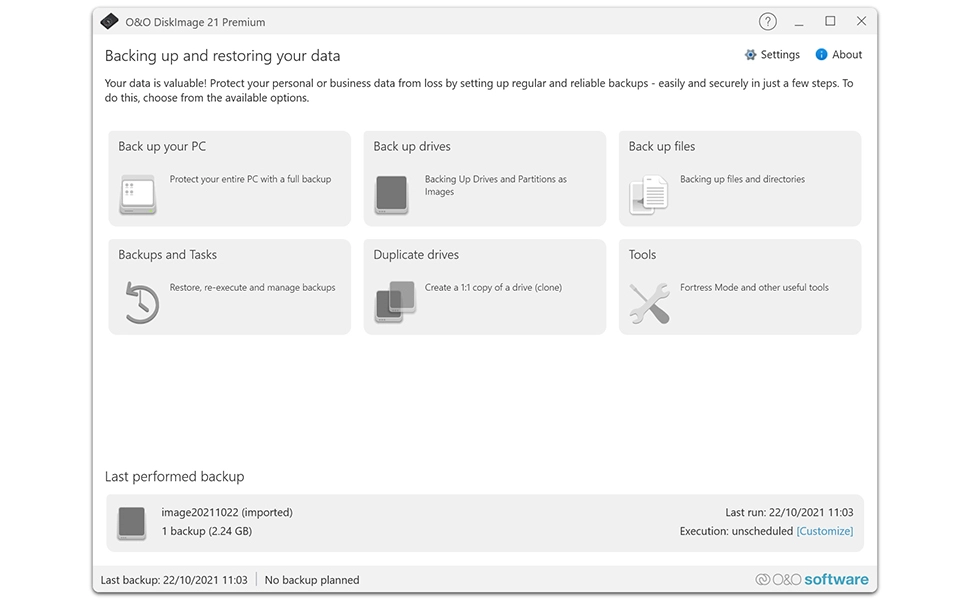Click the Settings gear icon
970x600 pixels.
[749, 54]
